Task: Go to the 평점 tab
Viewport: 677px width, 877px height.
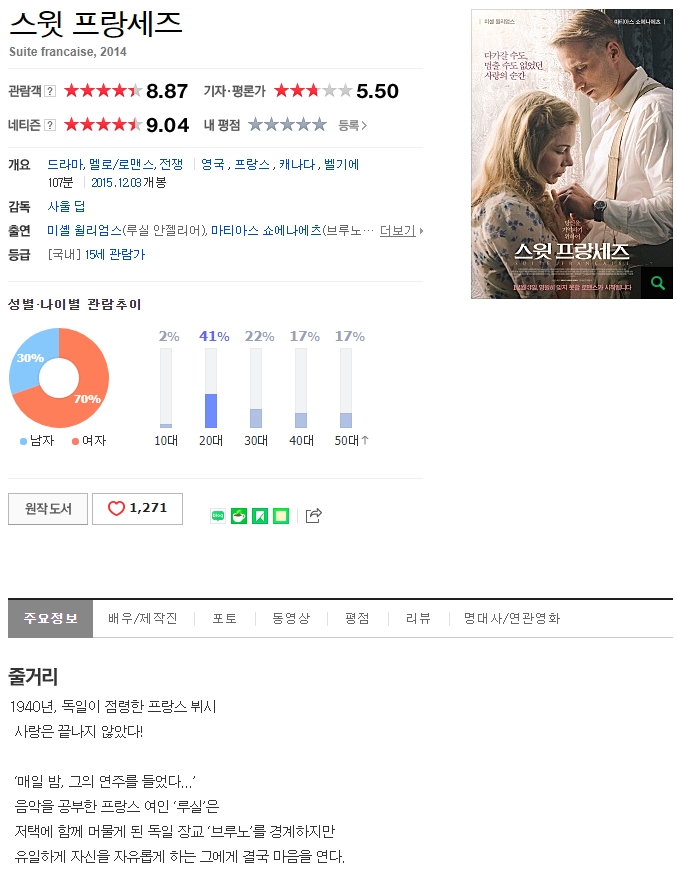Action: click(x=358, y=618)
